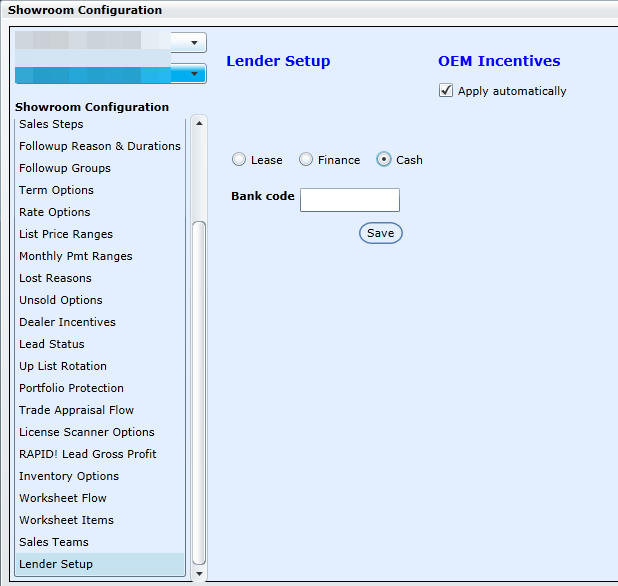Image resolution: width=618 pixels, height=586 pixels.
Task: Open Trade Appraisal Flow
Action: click(76, 410)
